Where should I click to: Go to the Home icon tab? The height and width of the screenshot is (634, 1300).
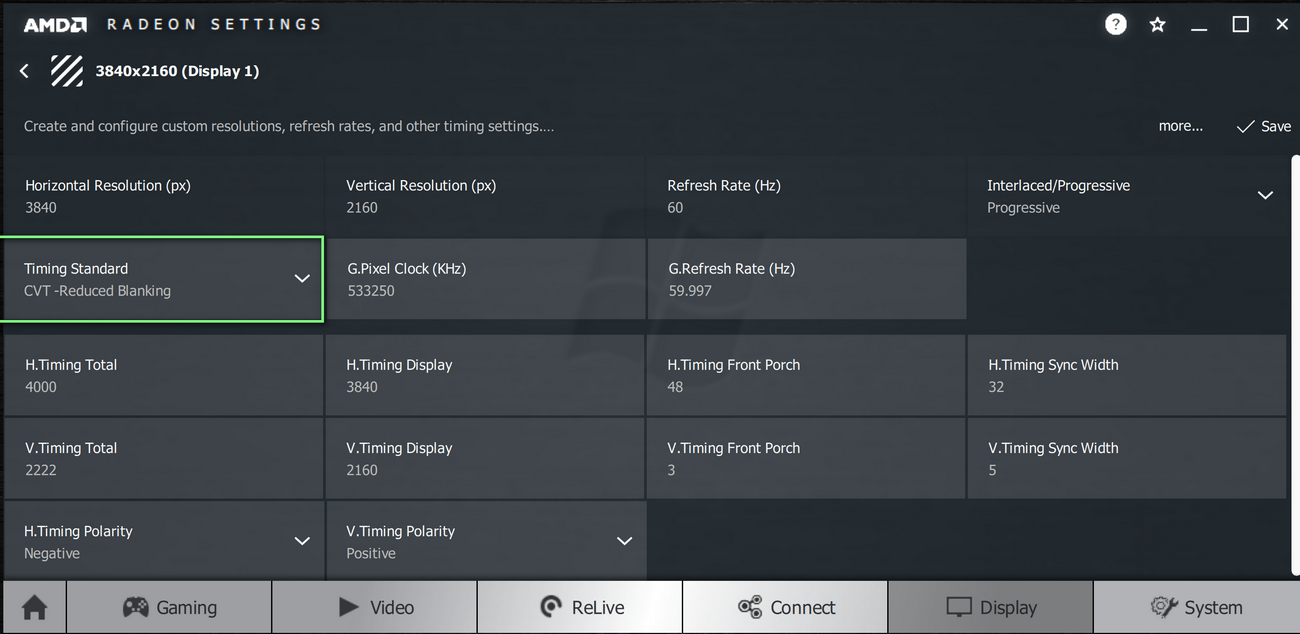click(x=34, y=607)
